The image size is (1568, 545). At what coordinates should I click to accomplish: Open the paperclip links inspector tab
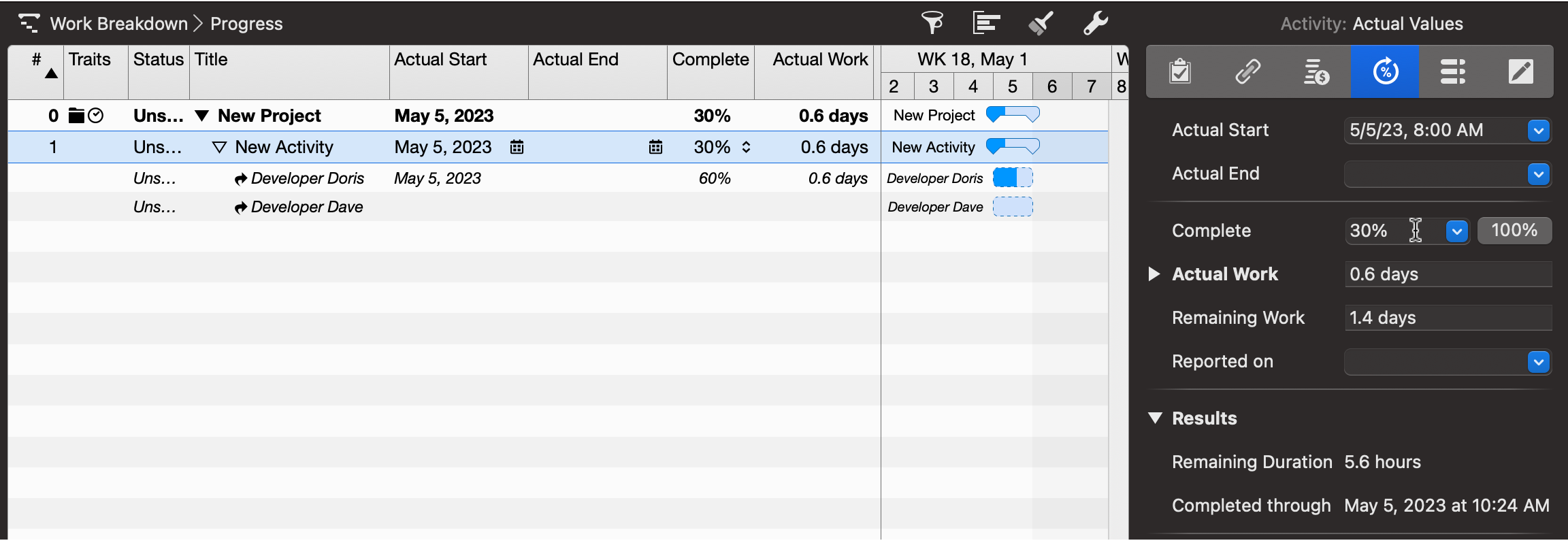click(1248, 71)
